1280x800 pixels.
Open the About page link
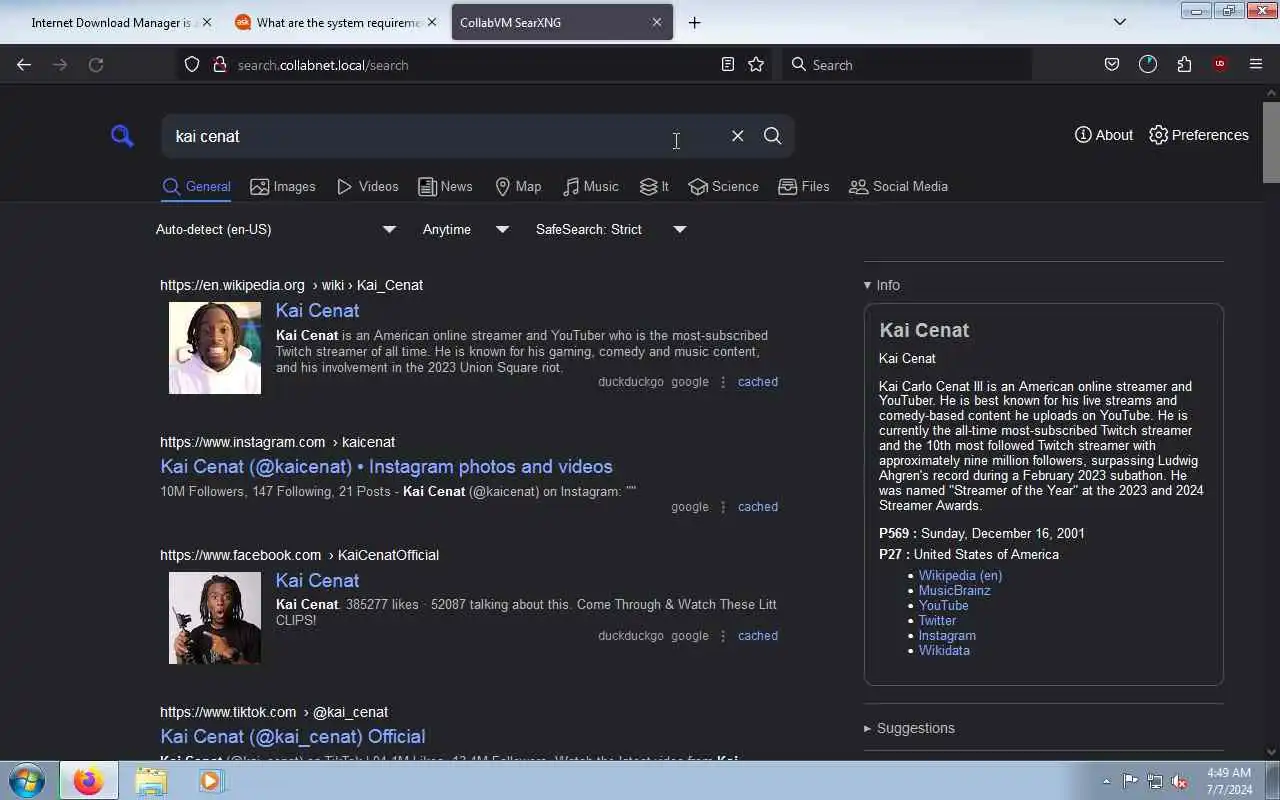click(1104, 135)
